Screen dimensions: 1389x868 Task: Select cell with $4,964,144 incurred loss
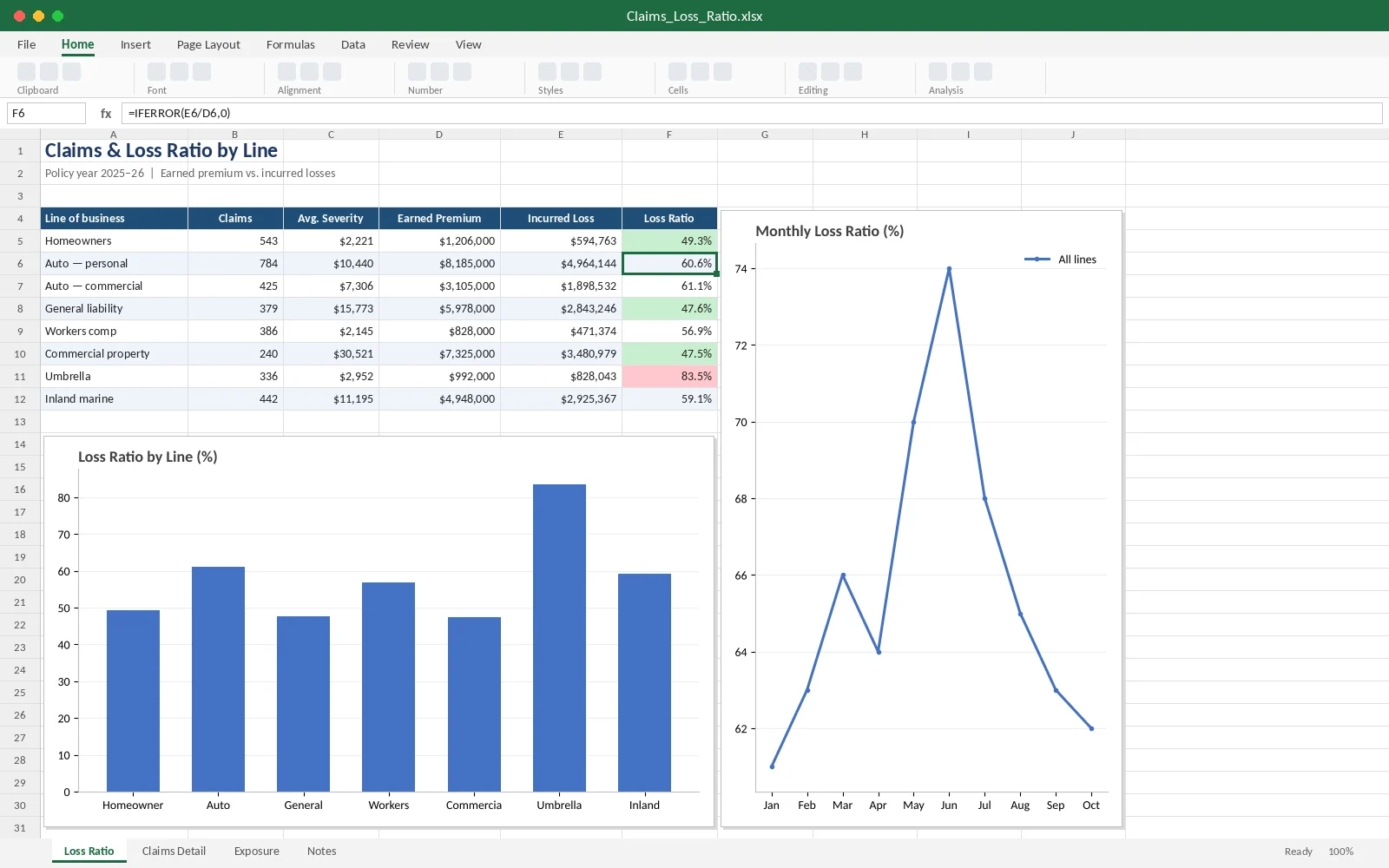[561, 264]
